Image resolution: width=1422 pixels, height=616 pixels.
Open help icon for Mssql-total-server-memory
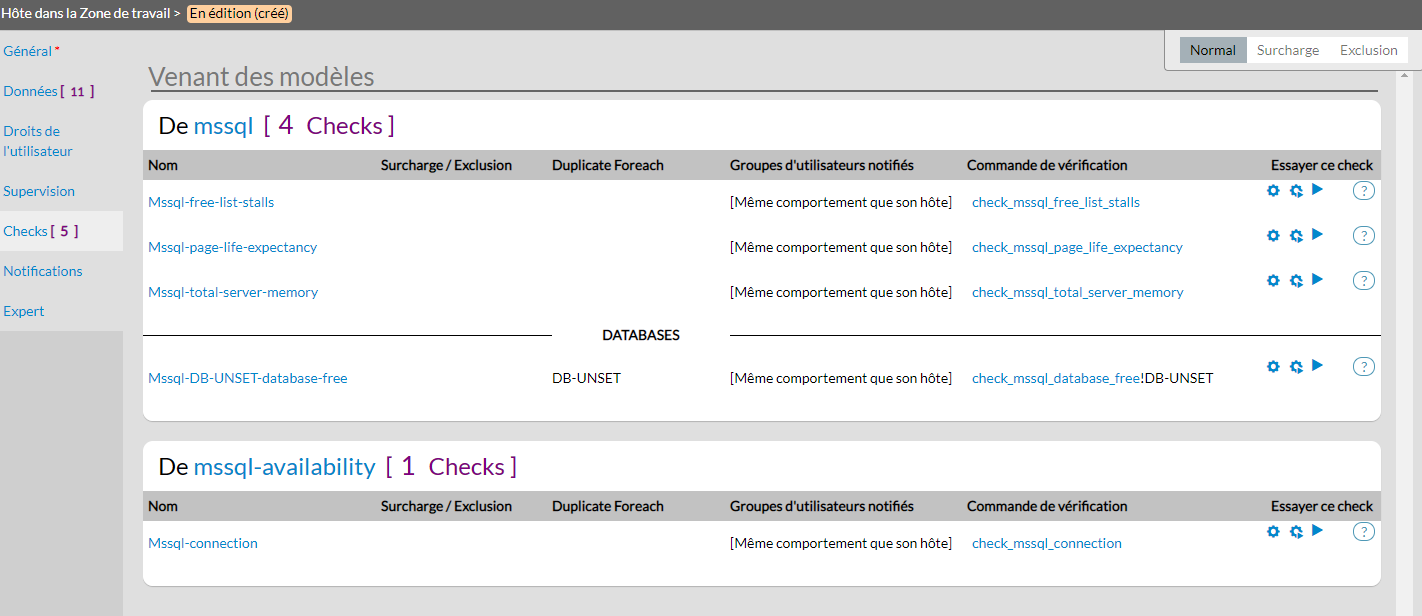1363,281
